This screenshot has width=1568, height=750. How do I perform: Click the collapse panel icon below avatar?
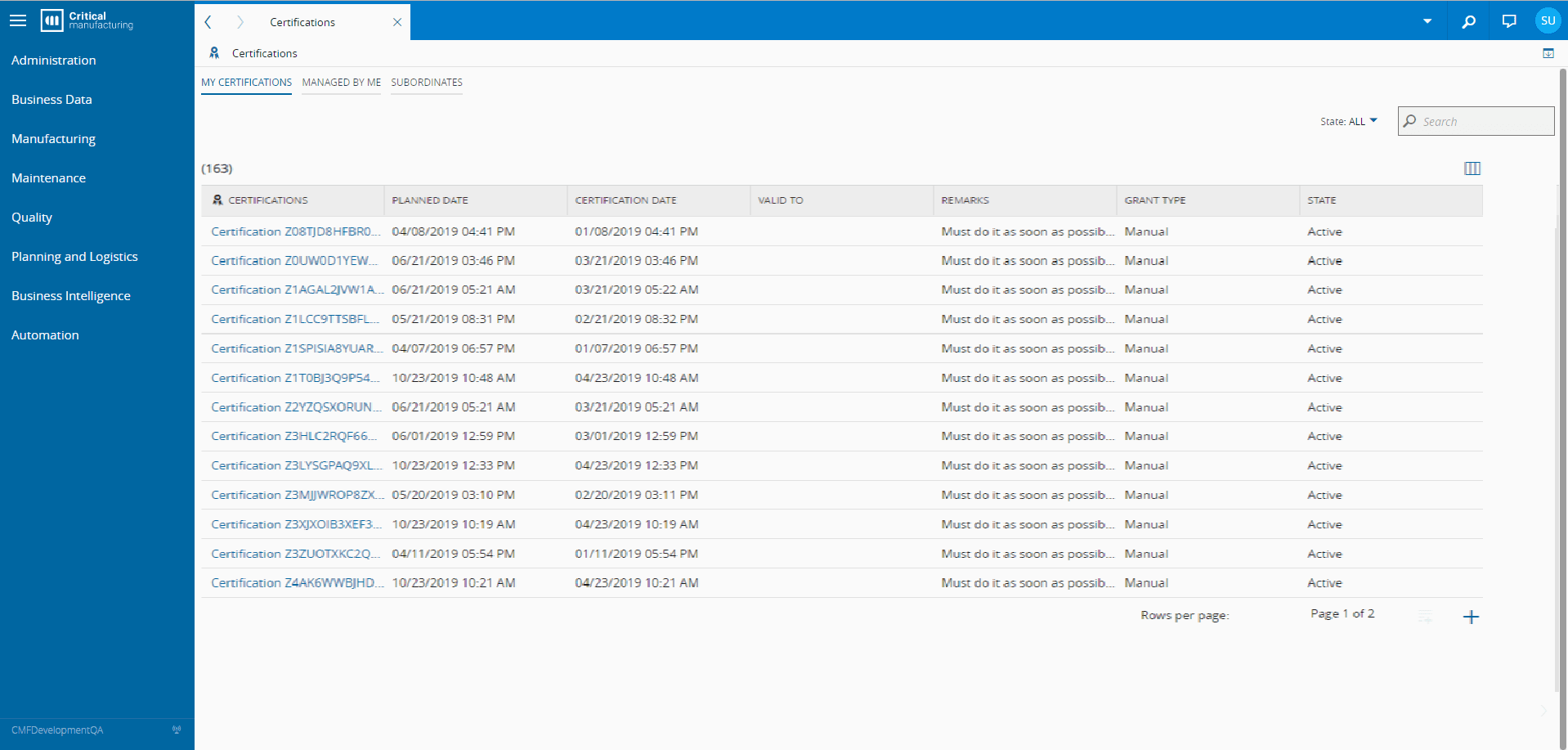[1548, 53]
